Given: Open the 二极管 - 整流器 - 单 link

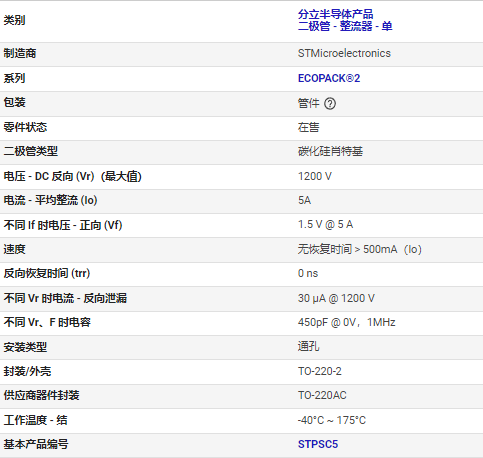Looking at the screenshot, I should pyautogui.click(x=345, y=26).
